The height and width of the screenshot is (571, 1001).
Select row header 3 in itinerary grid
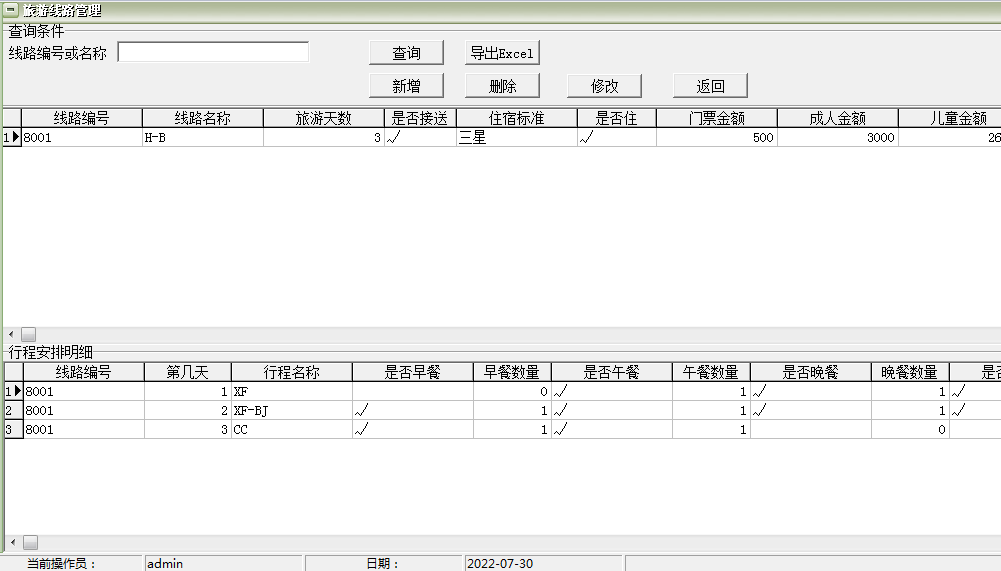pos(13,430)
